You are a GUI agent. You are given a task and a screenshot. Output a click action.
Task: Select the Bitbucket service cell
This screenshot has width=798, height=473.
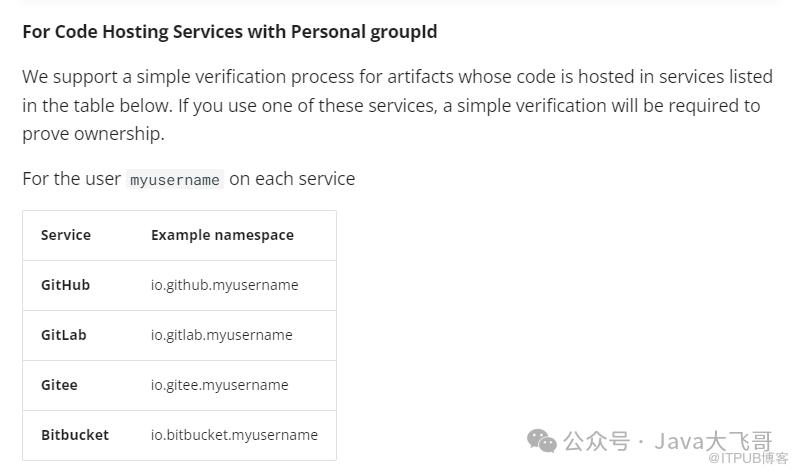tap(75, 435)
